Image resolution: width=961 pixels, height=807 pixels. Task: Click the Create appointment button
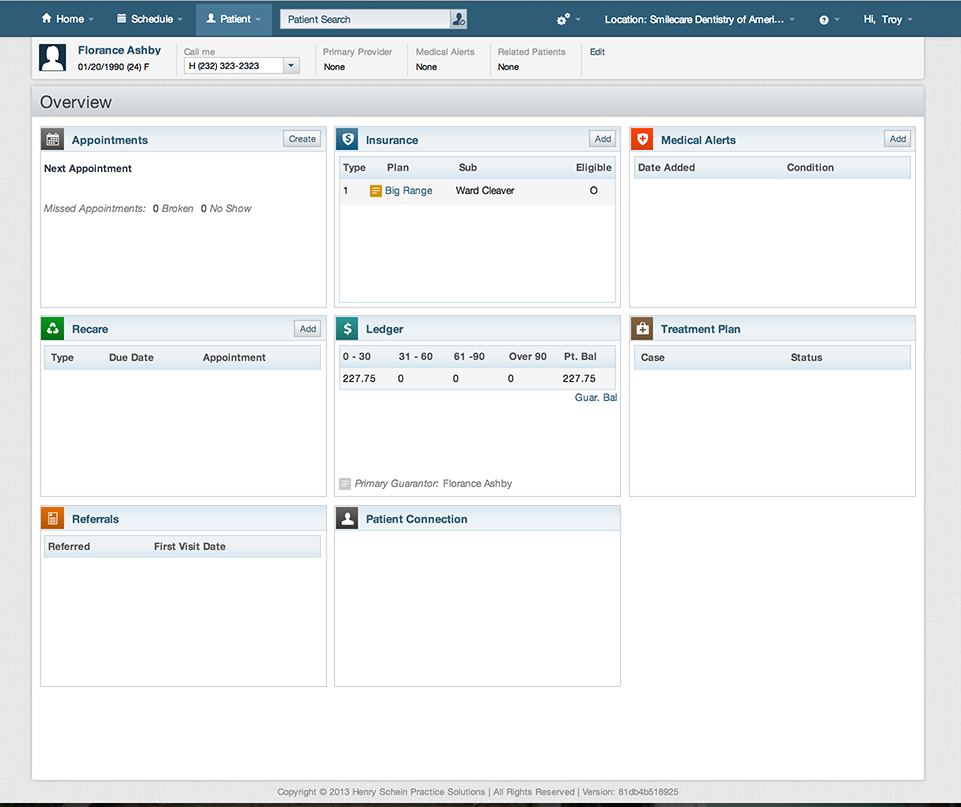click(302, 139)
